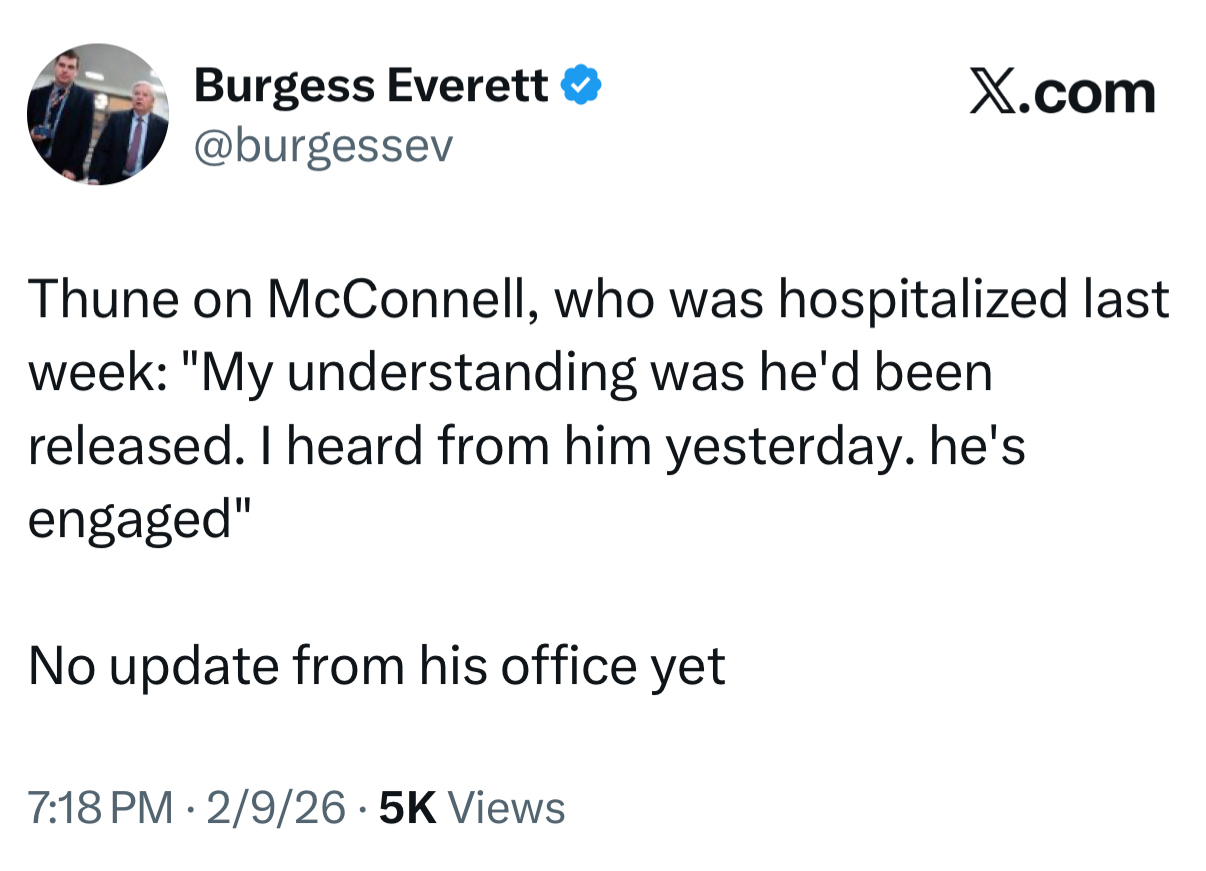The image size is (1206, 871).
Task: Open the @burgessev handle
Action: (x=324, y=146)
